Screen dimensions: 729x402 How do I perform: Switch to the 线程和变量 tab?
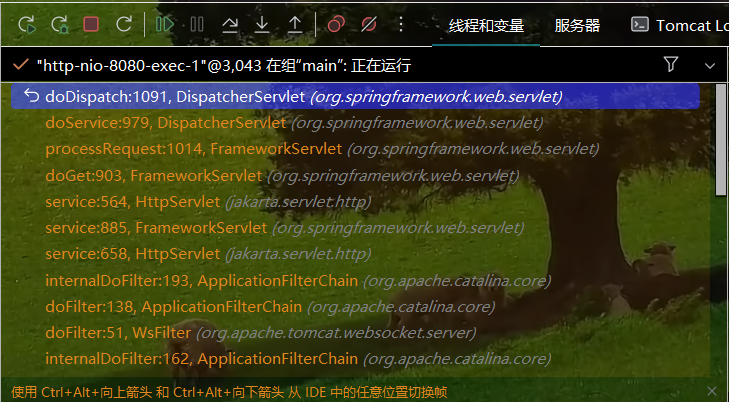(x=486, y=26)
